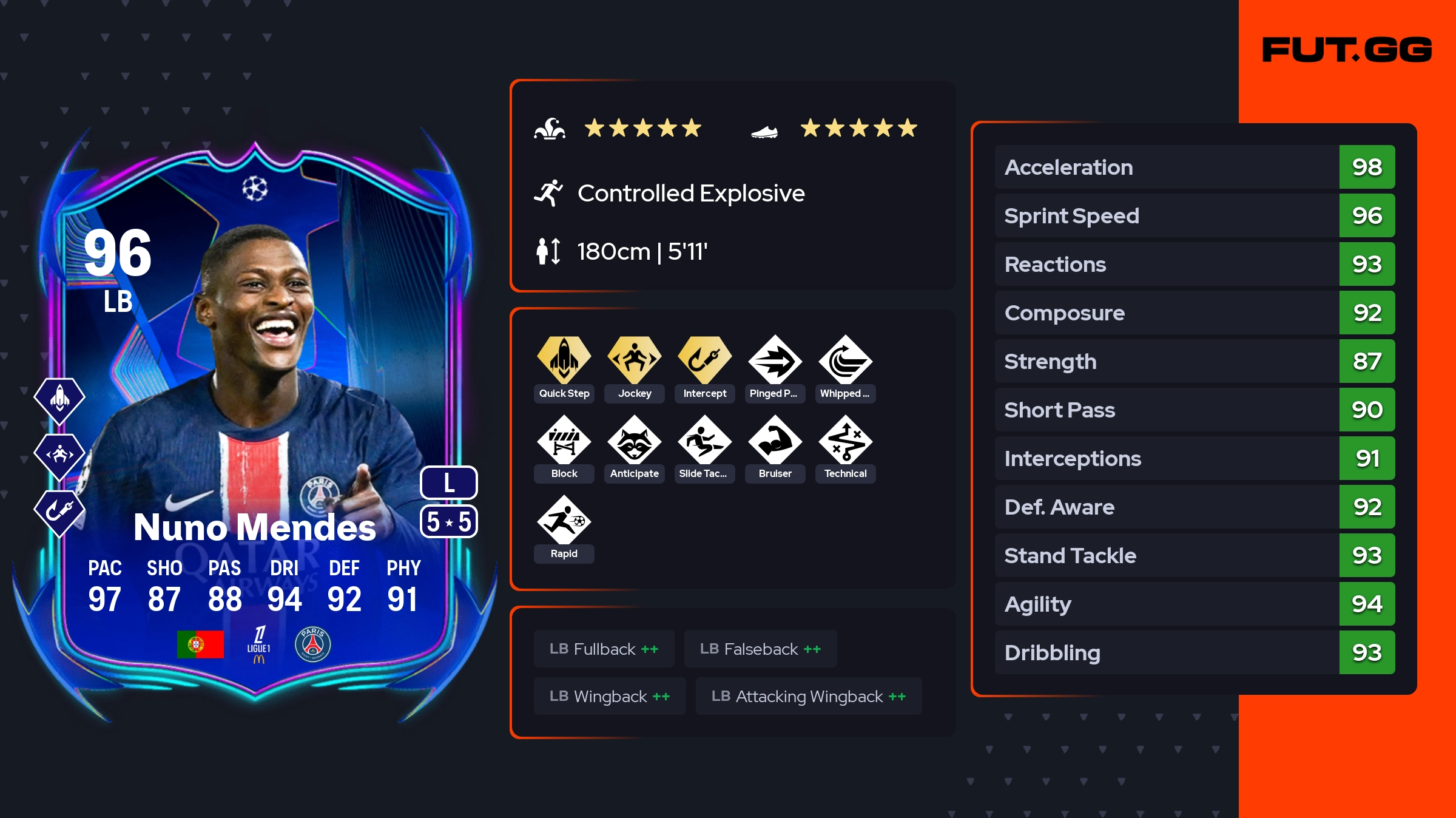
Task: Select the Nuno Mendes card image
Action: point(255,425)
